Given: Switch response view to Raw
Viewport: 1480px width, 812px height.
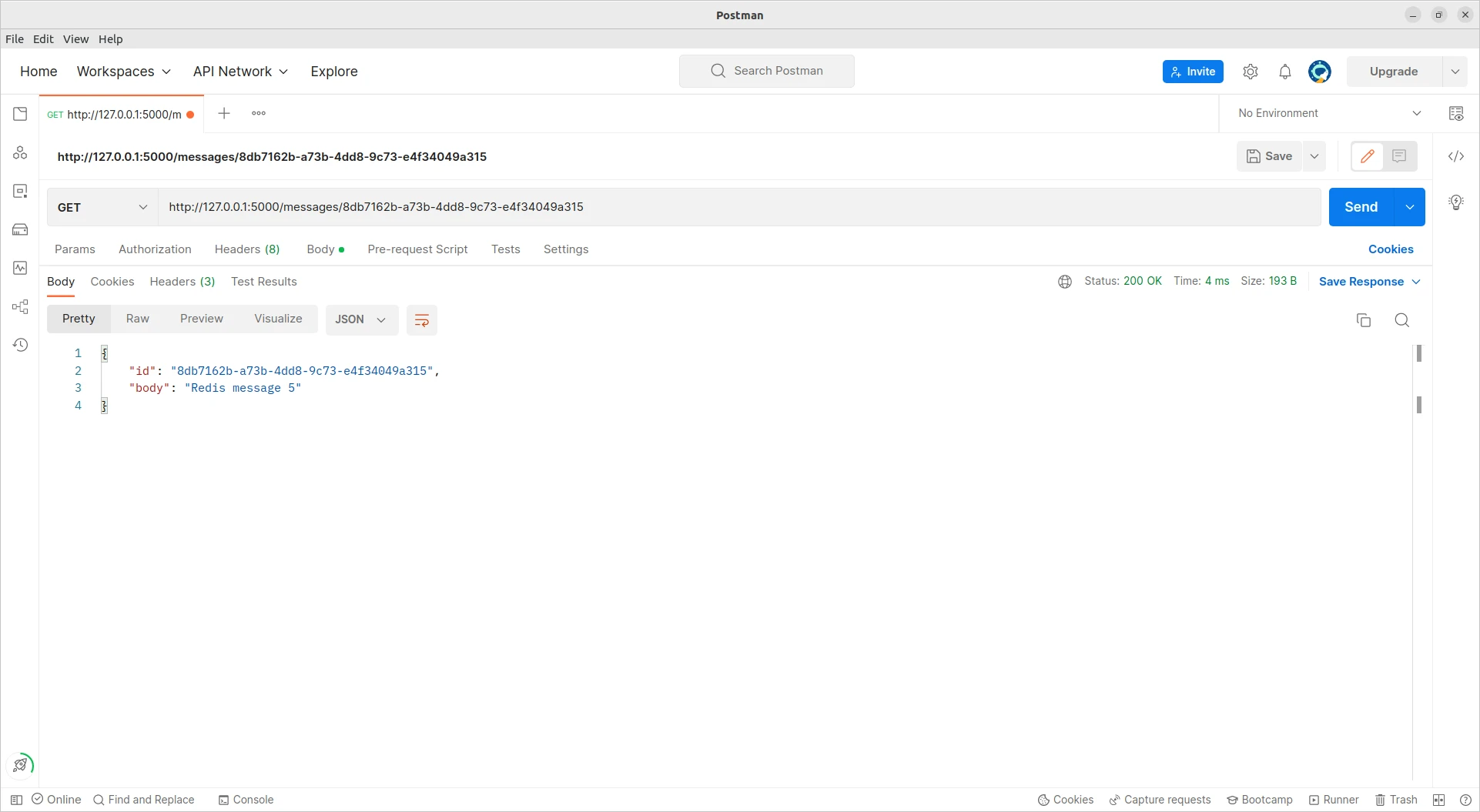Looking at the screenshot, I should click(x=137, y=319).
